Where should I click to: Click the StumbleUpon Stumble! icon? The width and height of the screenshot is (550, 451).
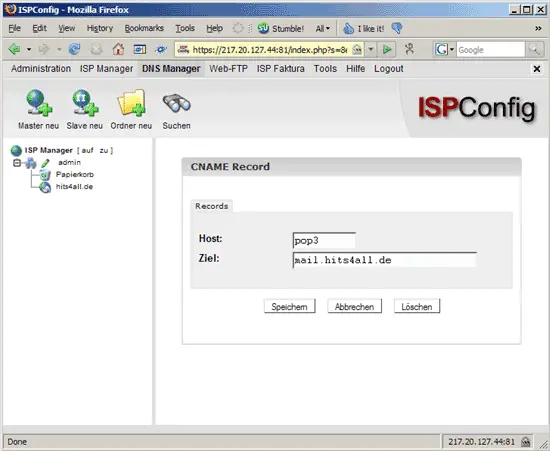(263, 28)
